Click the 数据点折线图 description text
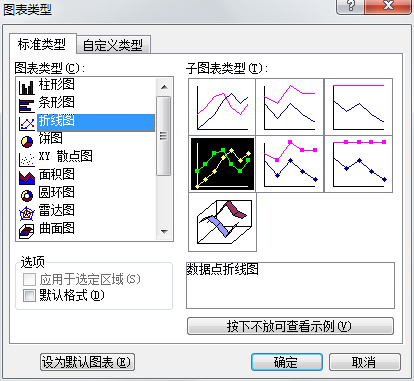 point(222,269)
